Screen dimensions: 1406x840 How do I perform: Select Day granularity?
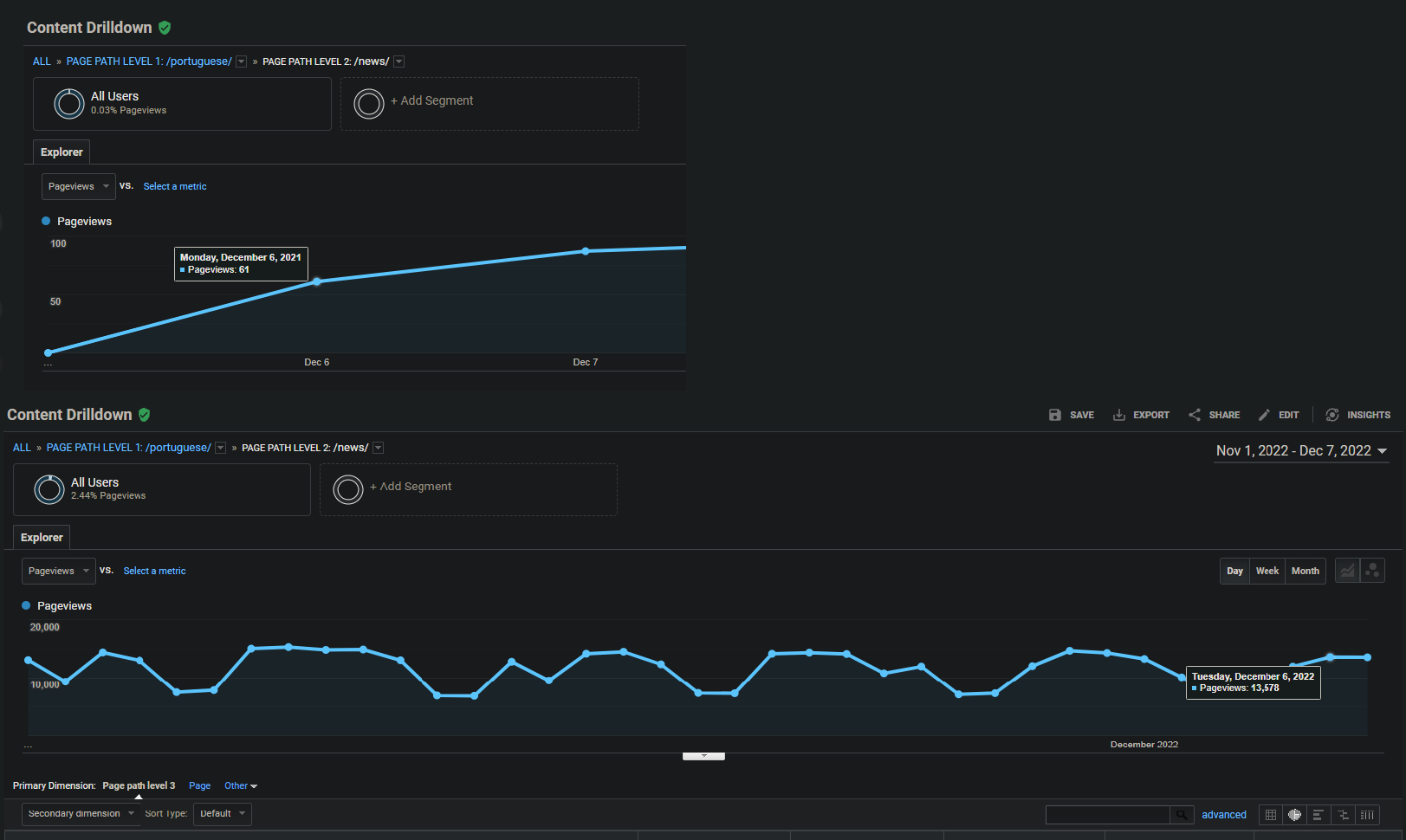click(x=1234, y=571)
